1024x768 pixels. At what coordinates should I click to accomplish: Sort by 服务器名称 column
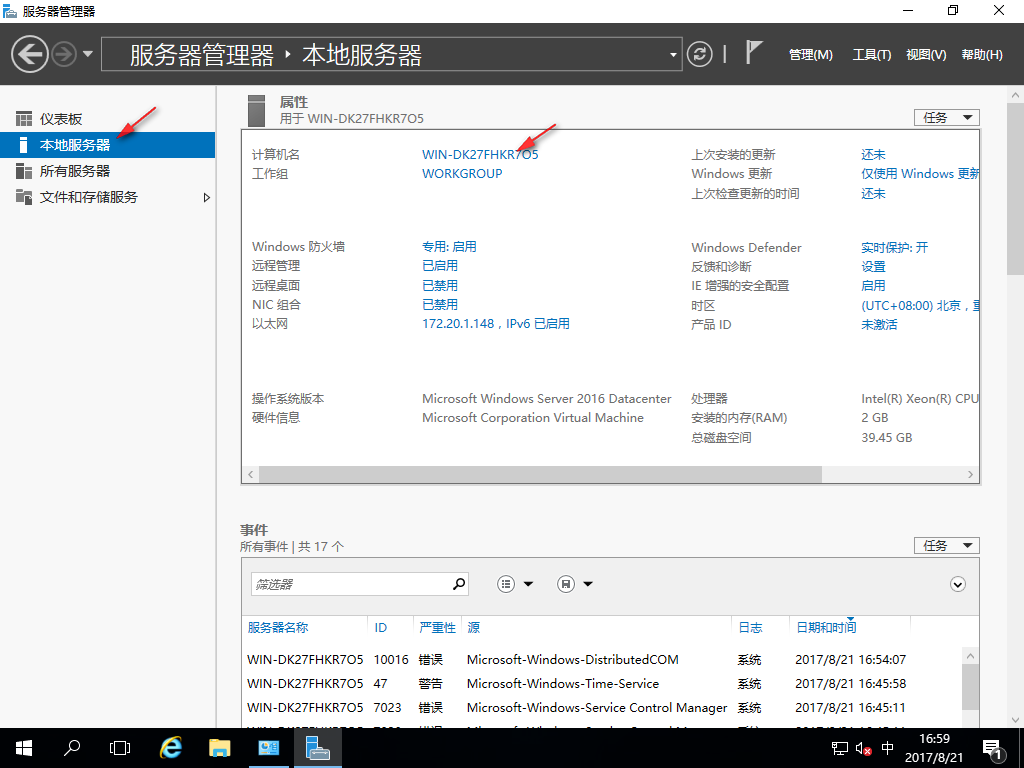[x=278, y=628]
